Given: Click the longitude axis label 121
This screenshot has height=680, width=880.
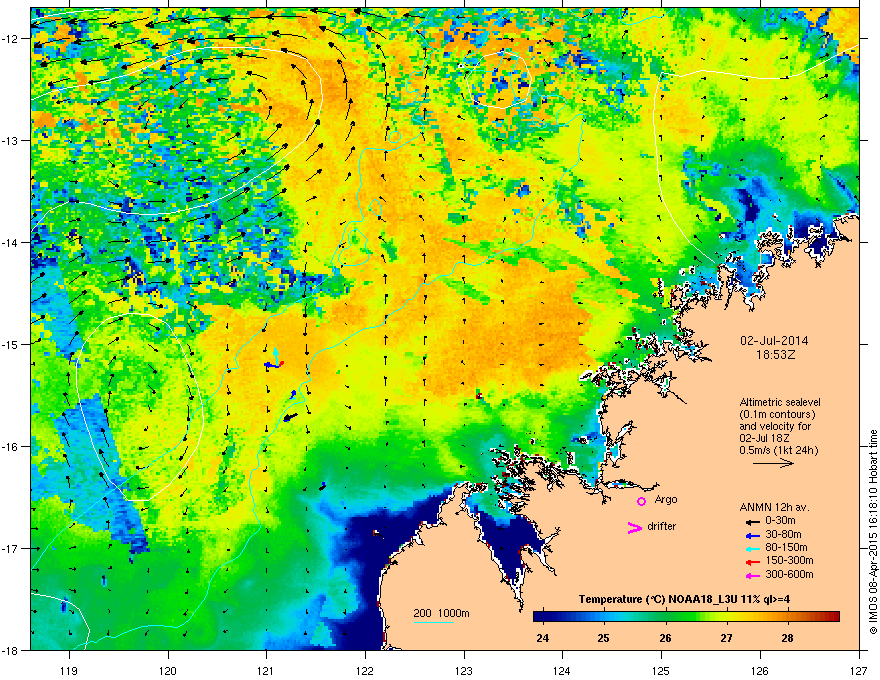Looking at the screenshot, I should click(266, 670).
